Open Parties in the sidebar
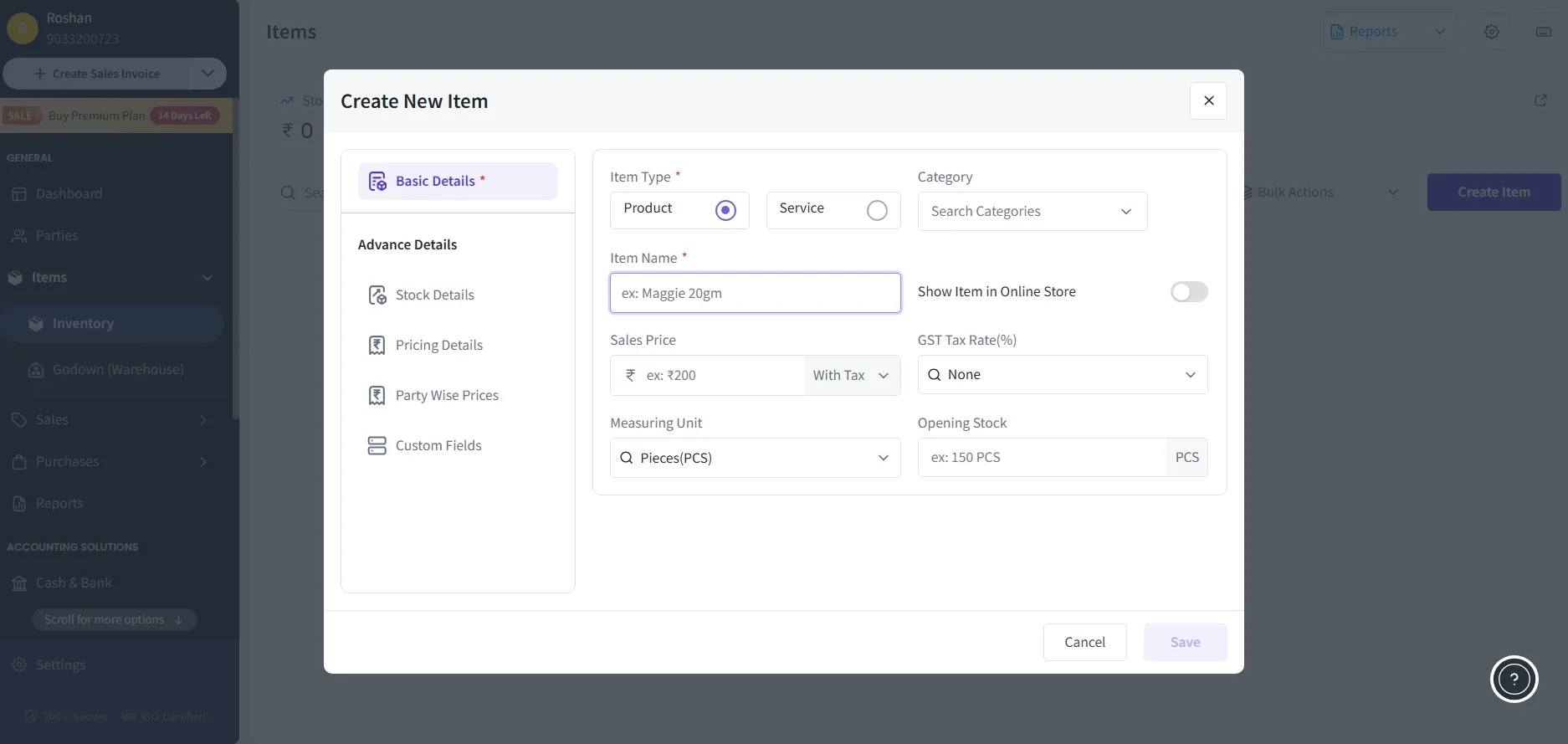 point(57,235)
